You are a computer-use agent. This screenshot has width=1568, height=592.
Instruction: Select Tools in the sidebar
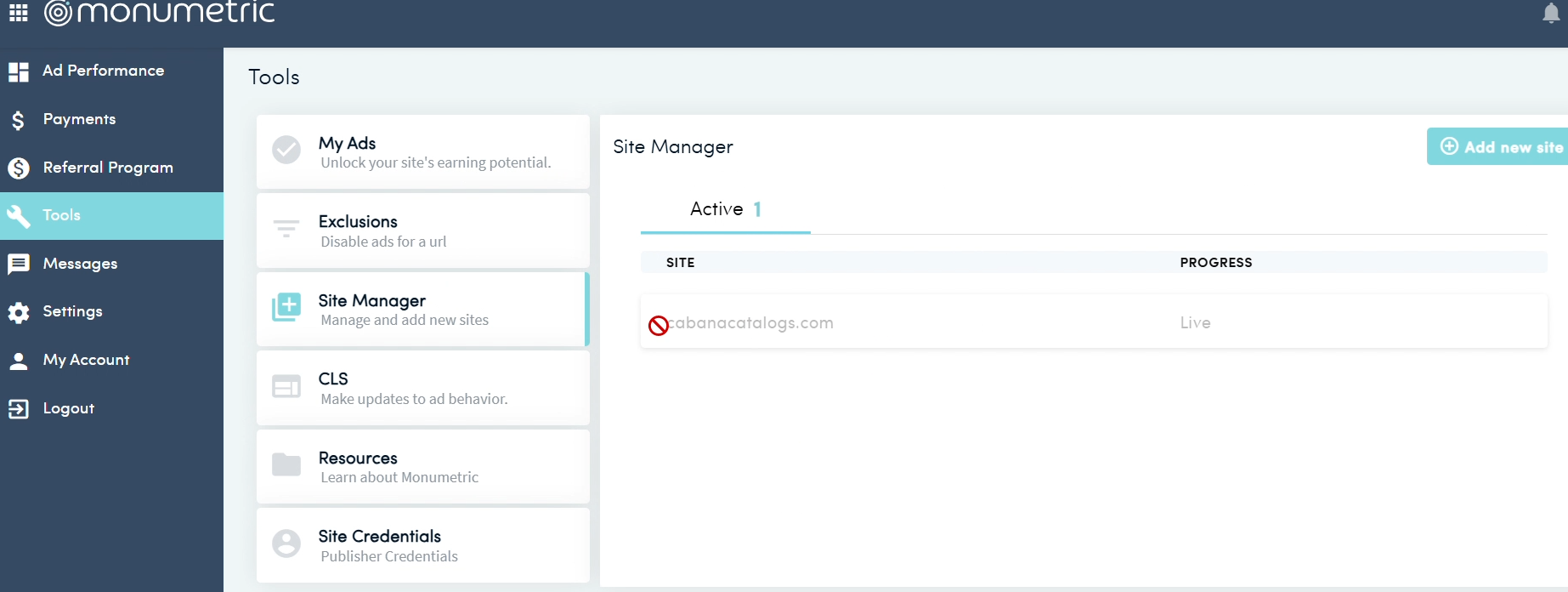111,215
